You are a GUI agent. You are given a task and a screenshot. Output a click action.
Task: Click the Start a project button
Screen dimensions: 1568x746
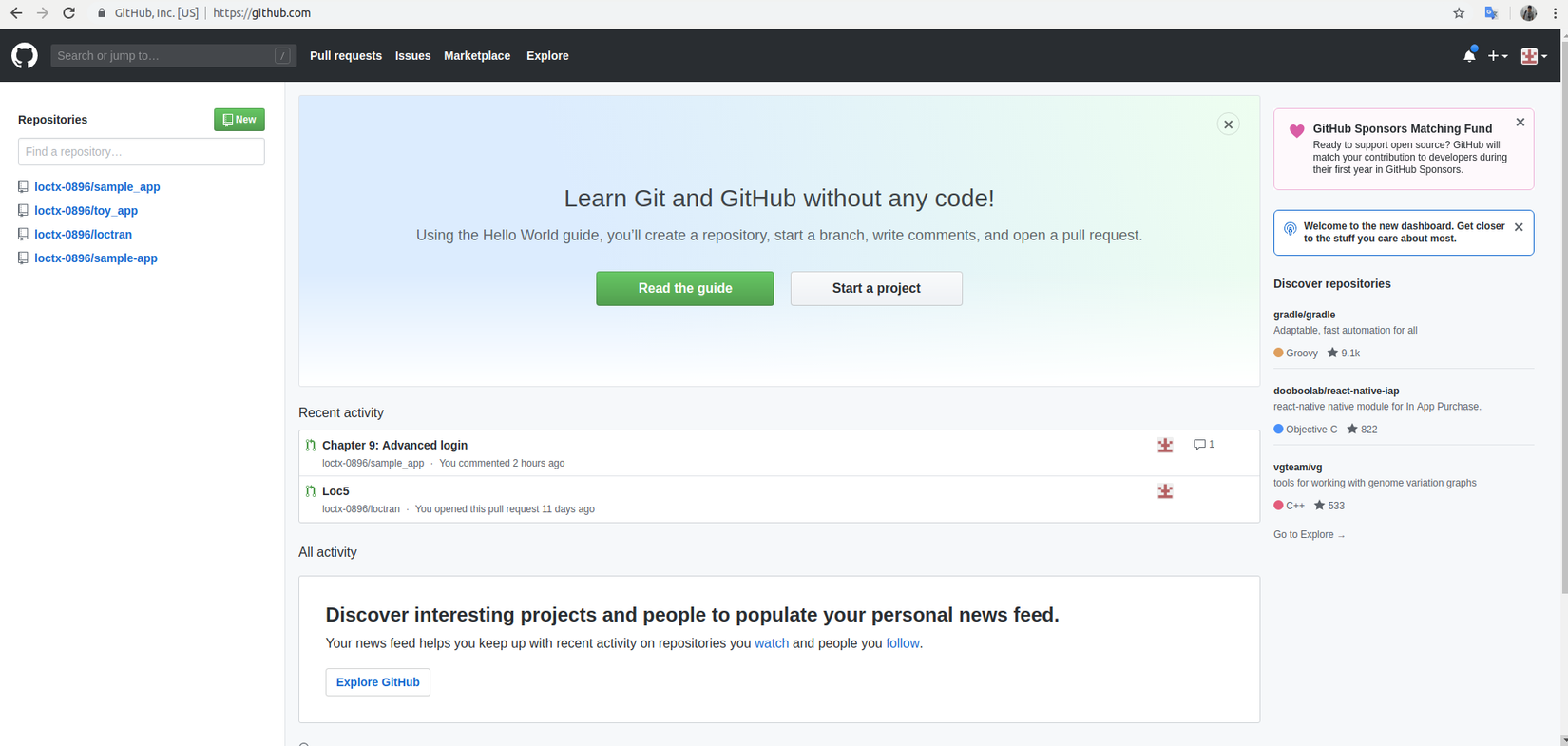point(876,288)
